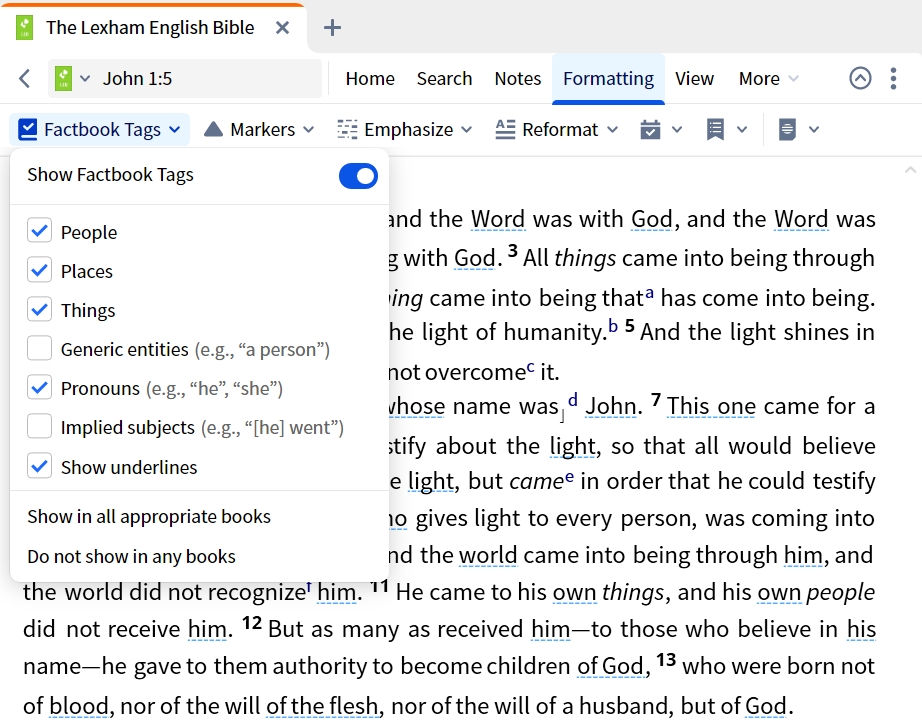
Task: Uncheck the People checkbox
Action: click(x=39, y=231)
